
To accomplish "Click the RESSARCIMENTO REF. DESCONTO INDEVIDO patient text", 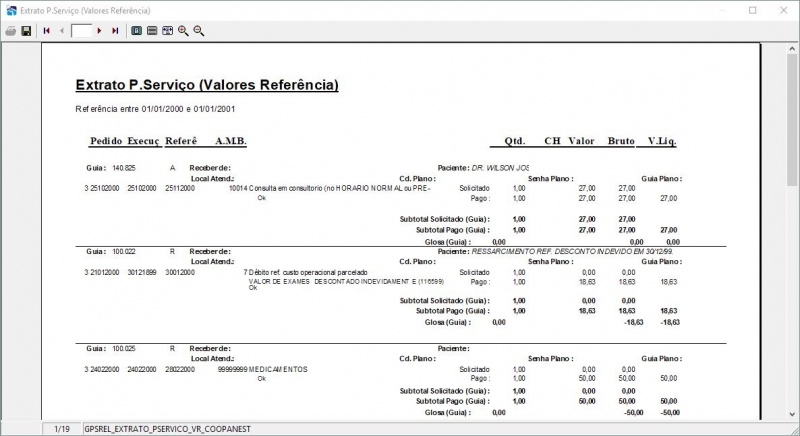I will (x=572, y=251).
